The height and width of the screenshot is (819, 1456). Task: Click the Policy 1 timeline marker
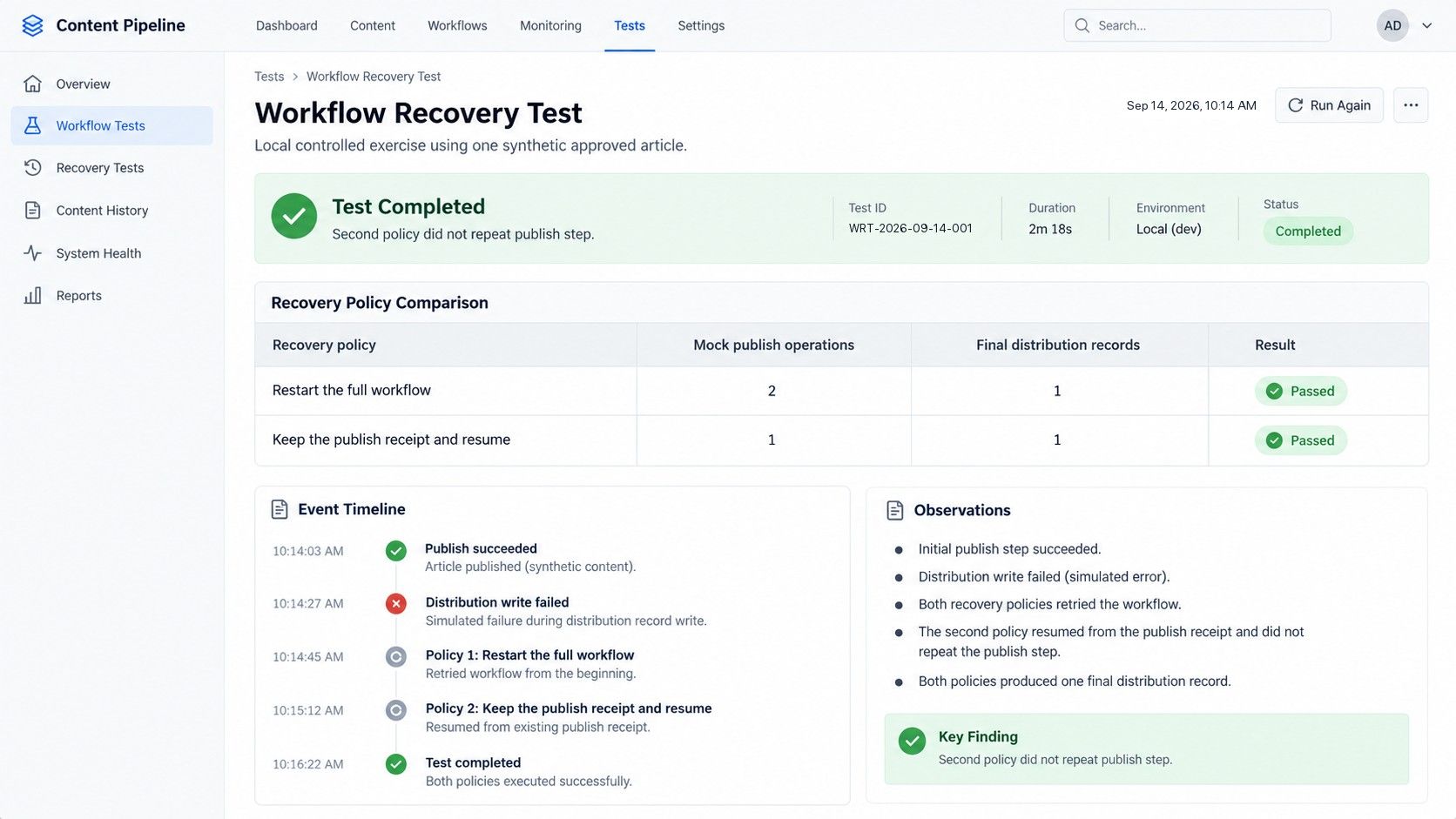pos(396,656)
